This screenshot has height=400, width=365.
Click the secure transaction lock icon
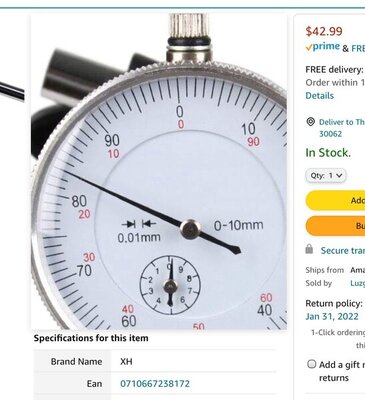[x=309, y=249]
